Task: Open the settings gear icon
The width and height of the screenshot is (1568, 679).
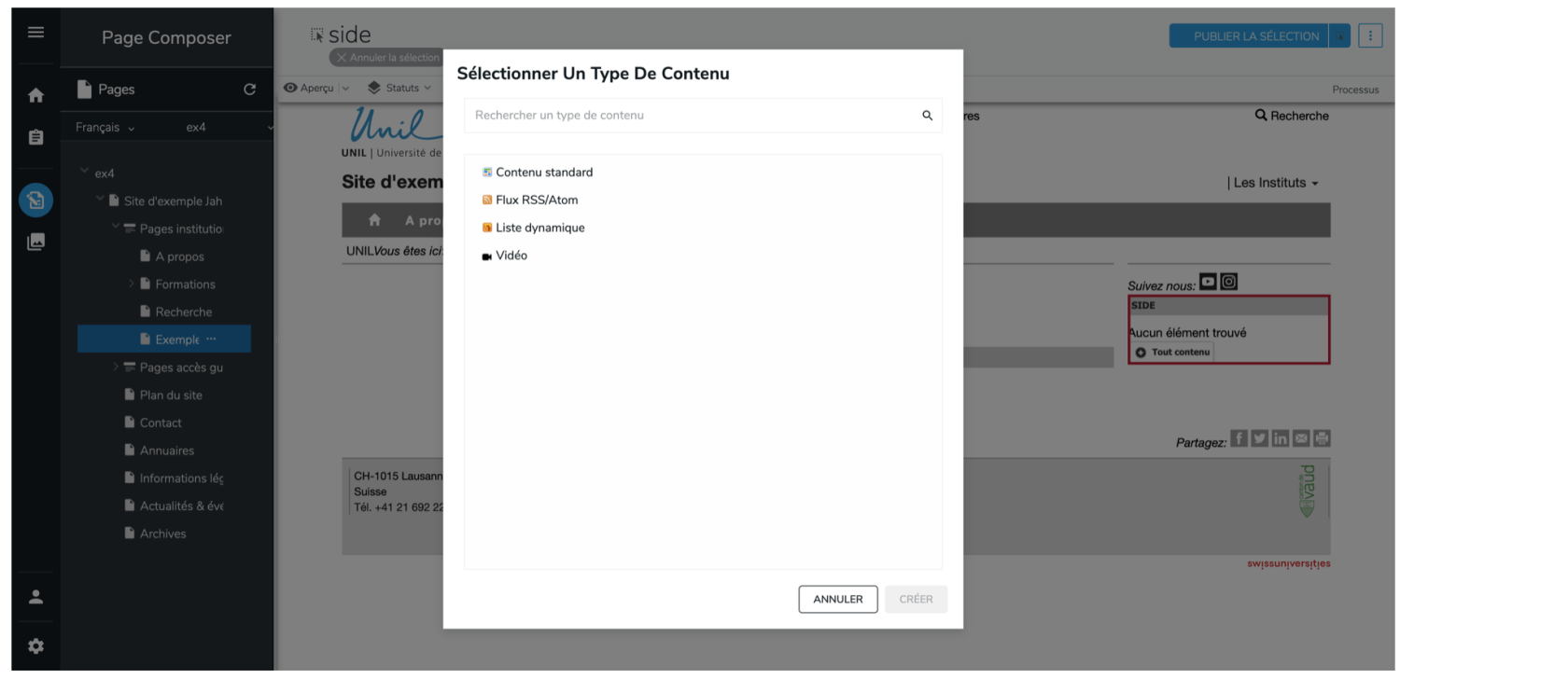Action: tap(35, 646)
